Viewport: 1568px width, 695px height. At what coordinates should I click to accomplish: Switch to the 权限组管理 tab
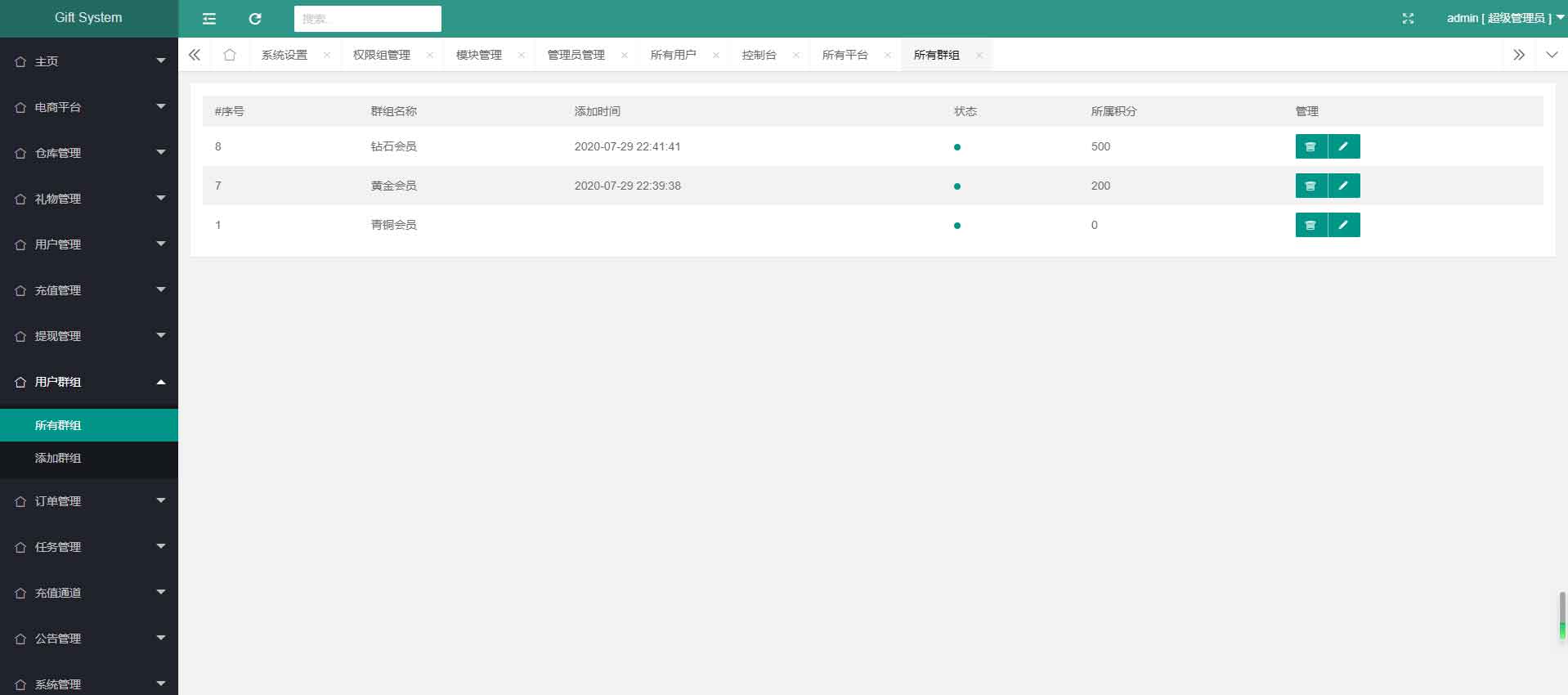382,55
